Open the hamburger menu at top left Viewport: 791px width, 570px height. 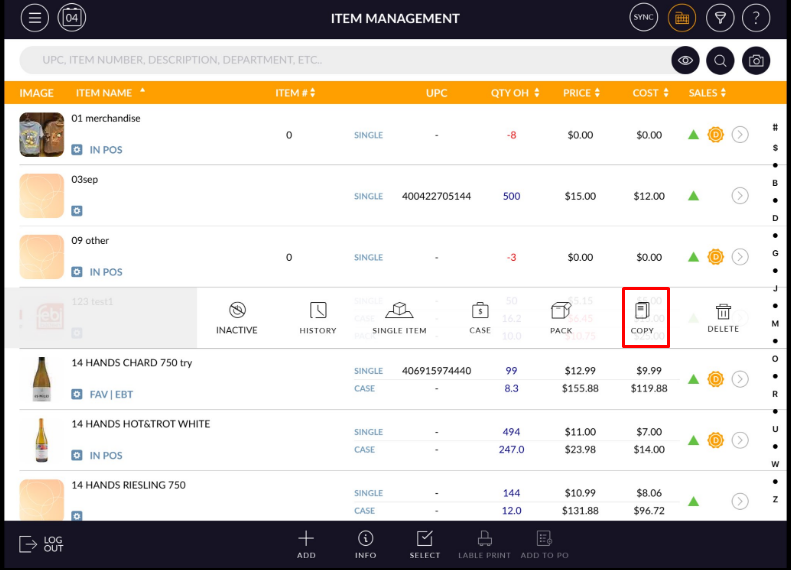[34, 18]
